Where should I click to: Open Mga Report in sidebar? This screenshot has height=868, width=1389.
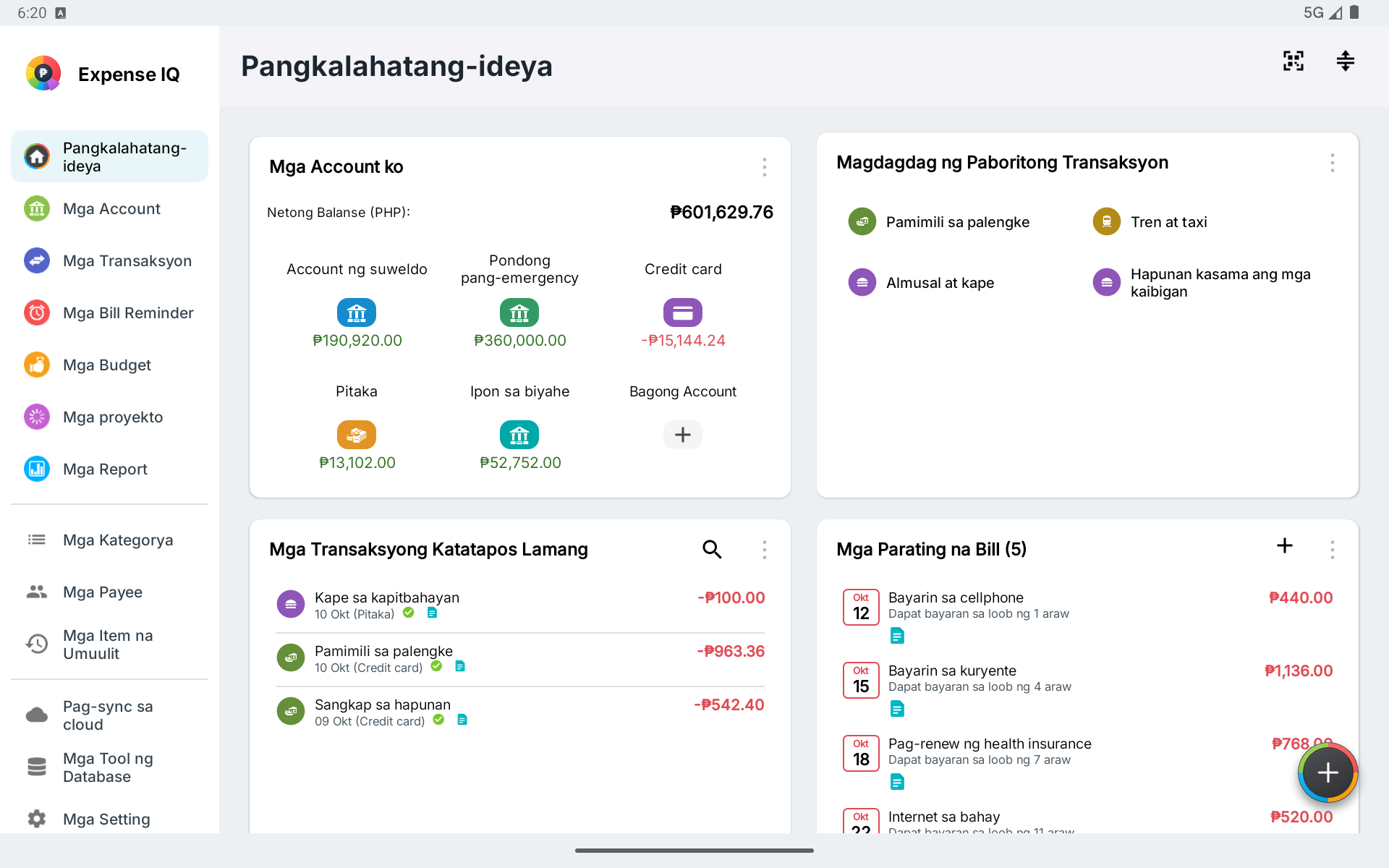pos(109,469)
